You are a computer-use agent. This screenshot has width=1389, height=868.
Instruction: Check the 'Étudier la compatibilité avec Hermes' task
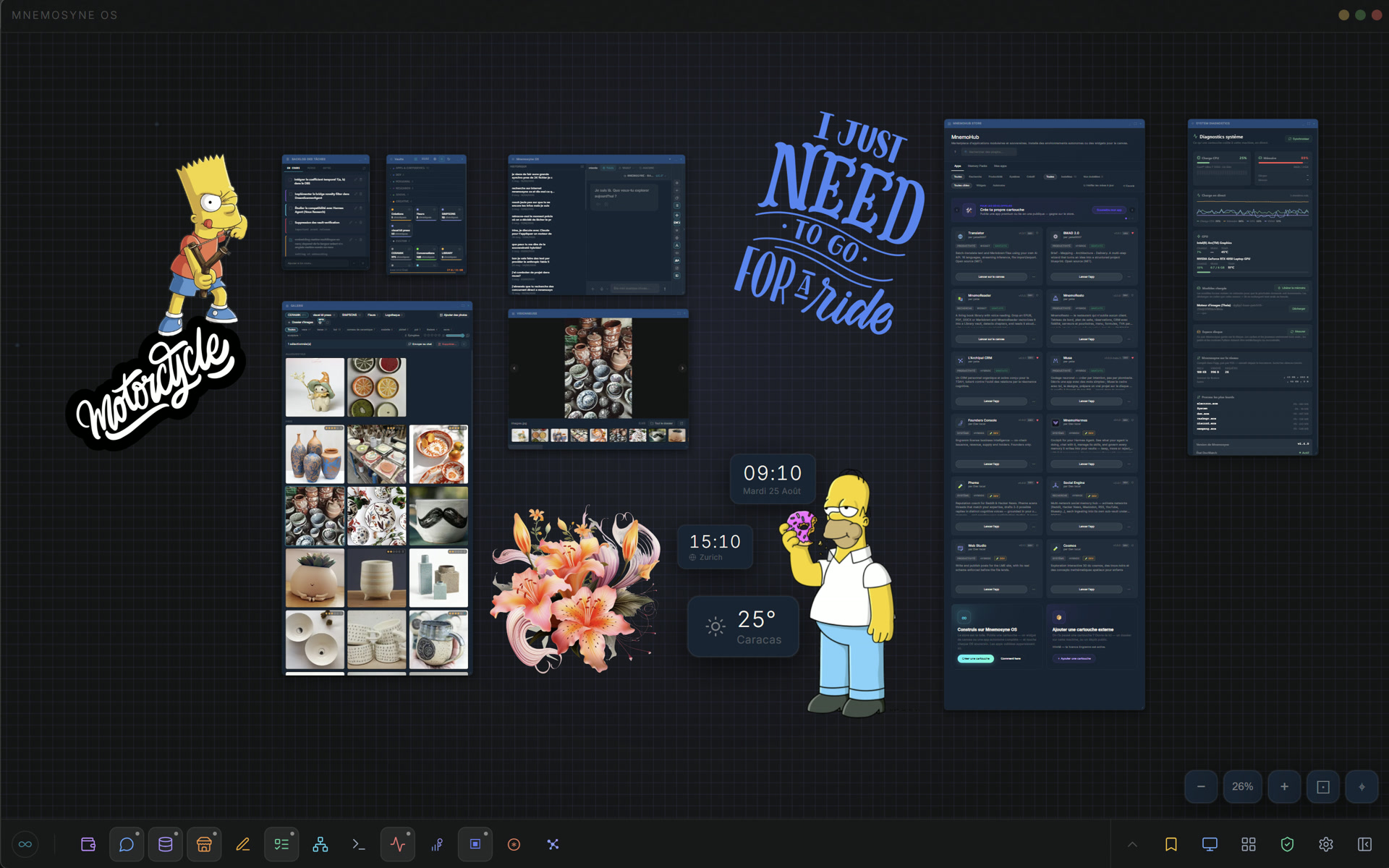coord(291,208)
